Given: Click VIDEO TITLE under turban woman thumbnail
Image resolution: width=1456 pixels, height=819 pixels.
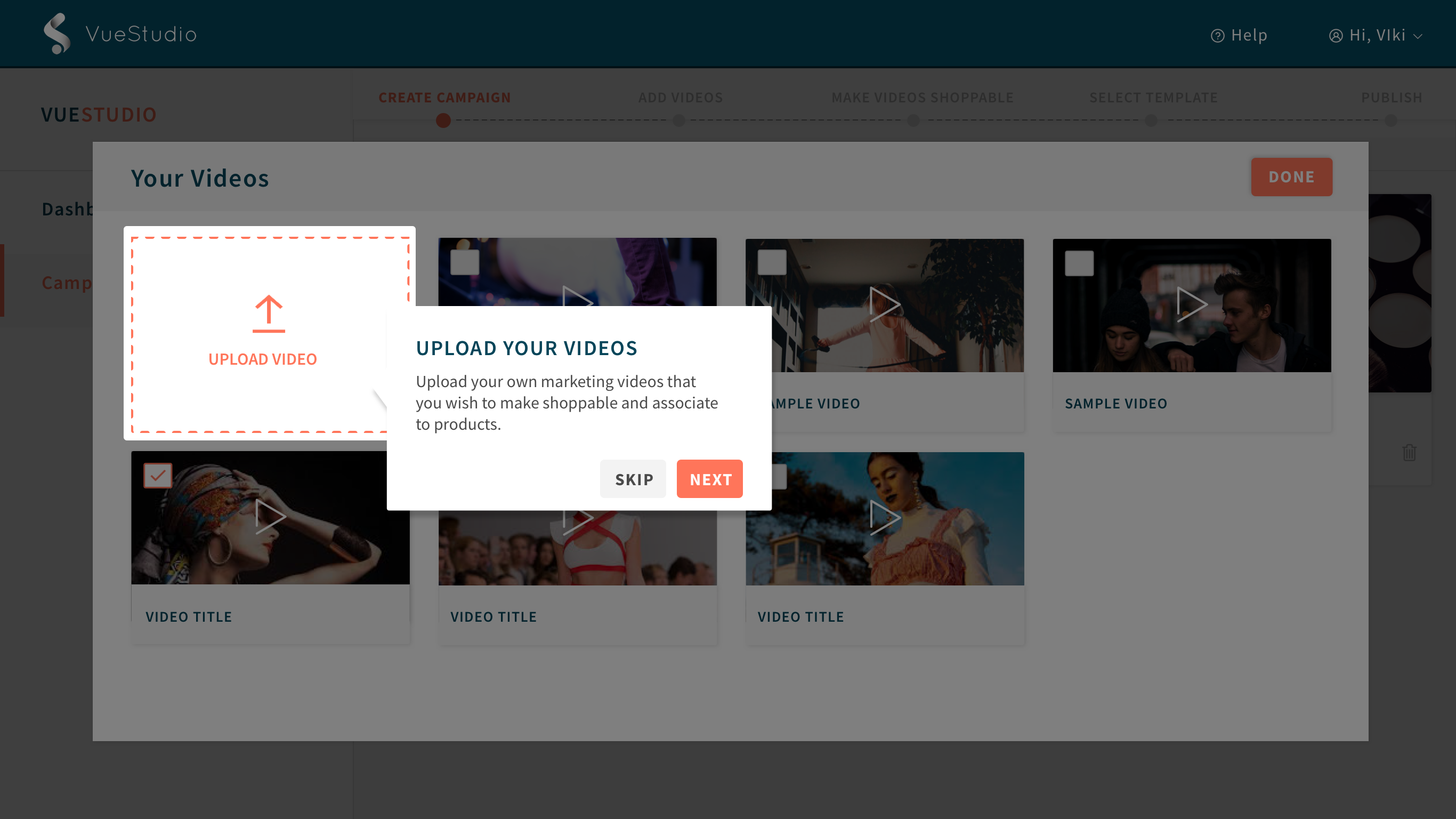Looking at the screenshot, I should 189,616.
